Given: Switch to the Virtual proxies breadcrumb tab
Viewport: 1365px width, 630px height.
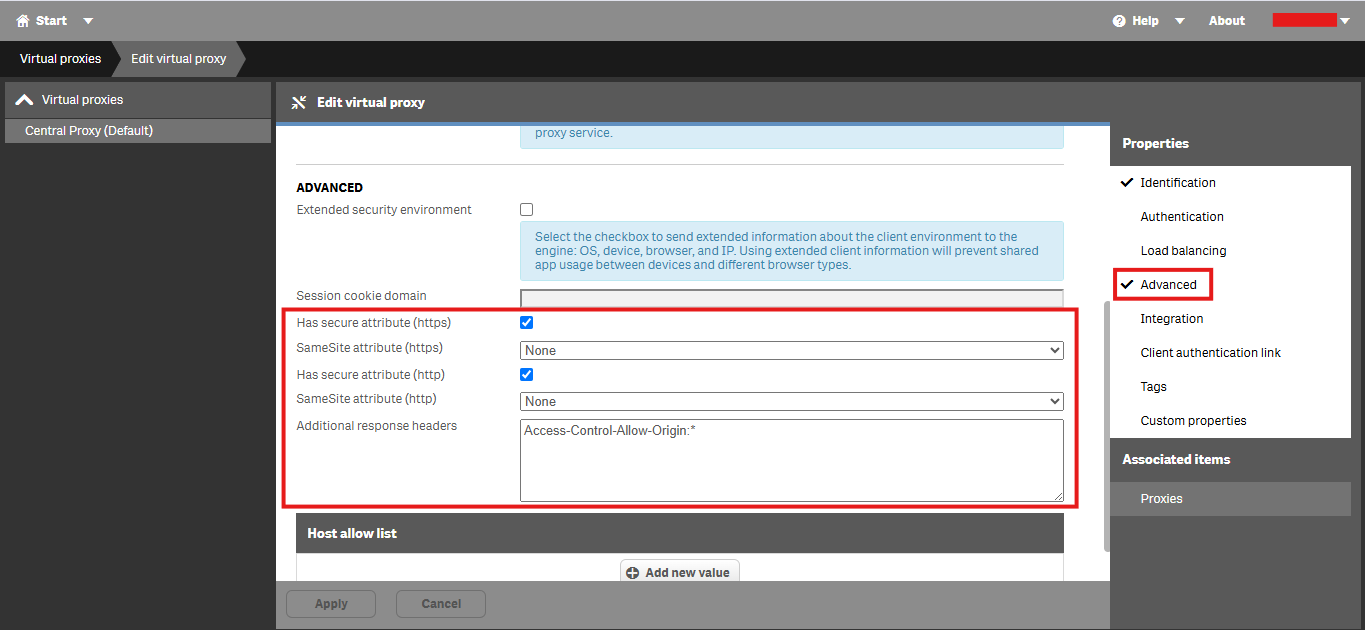Looking at the screenshot, I should tap(58, 58).
